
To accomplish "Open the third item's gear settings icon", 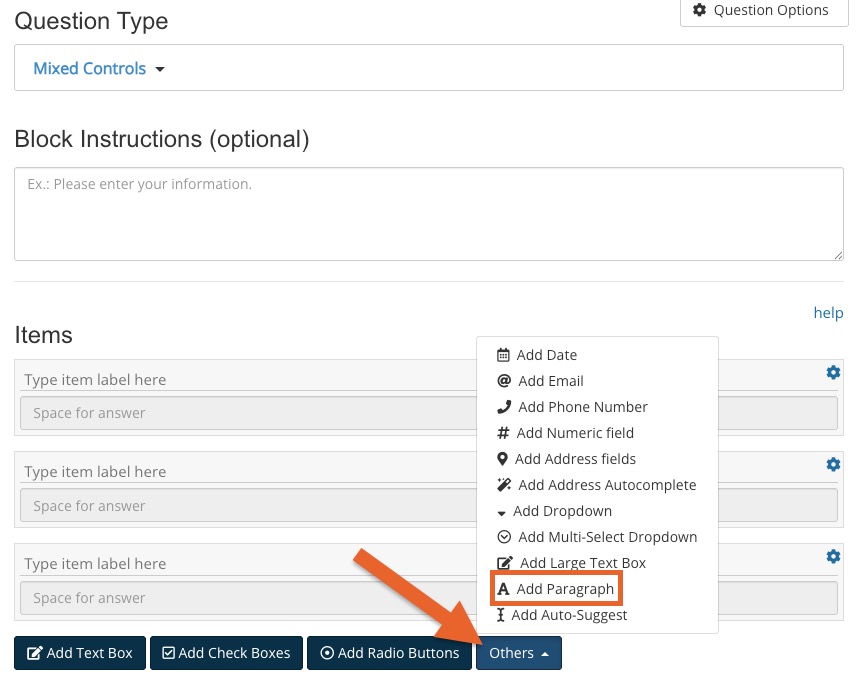I will pyautogui.click(x=833, y=556).
